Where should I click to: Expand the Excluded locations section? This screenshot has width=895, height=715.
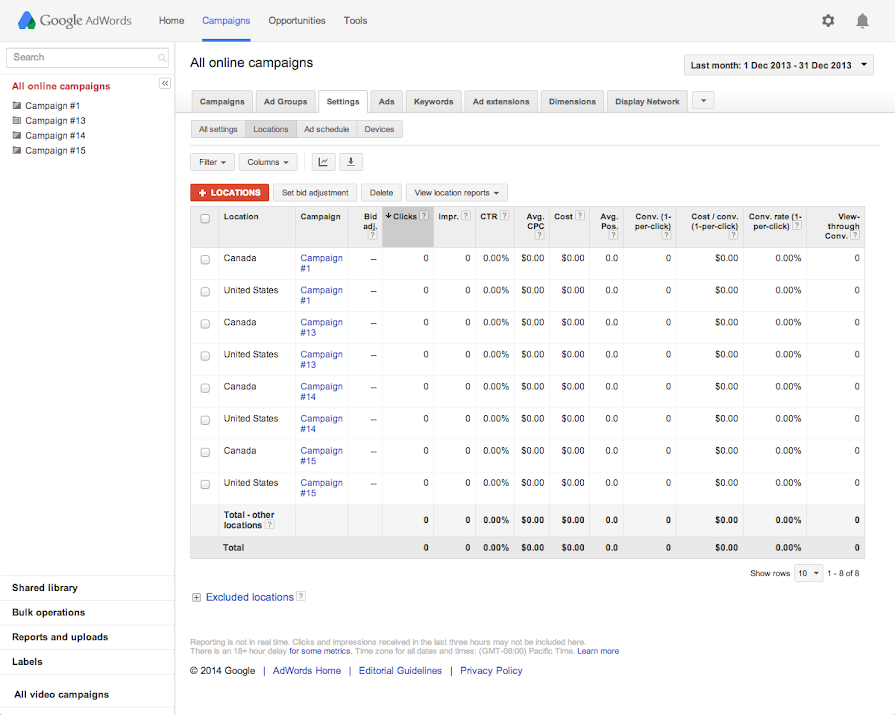click(x=196, y=598)
